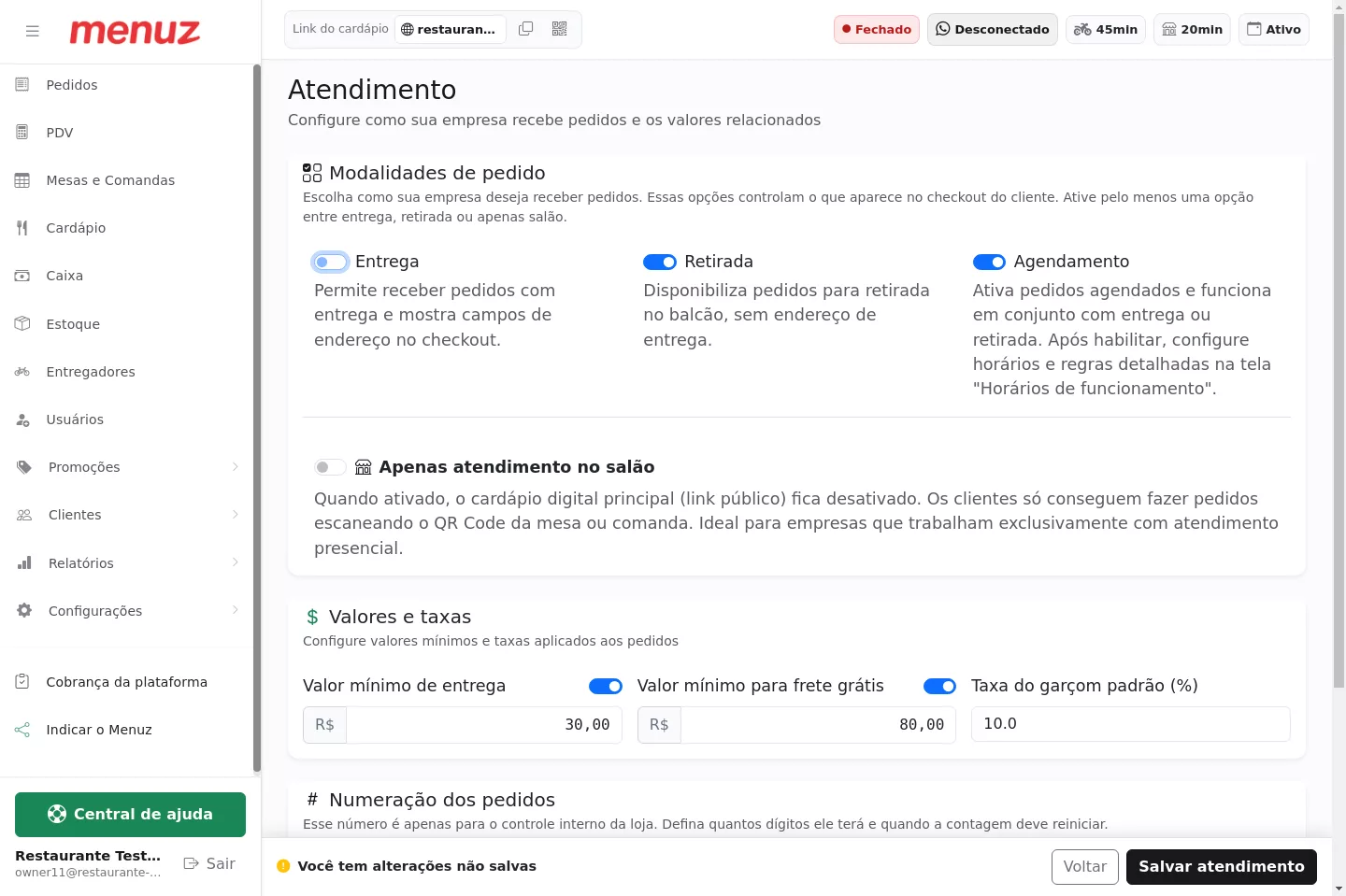Click the Entregadores motorcycle icon
This screenshot has height=896, width=1346.
coord(22,372)
